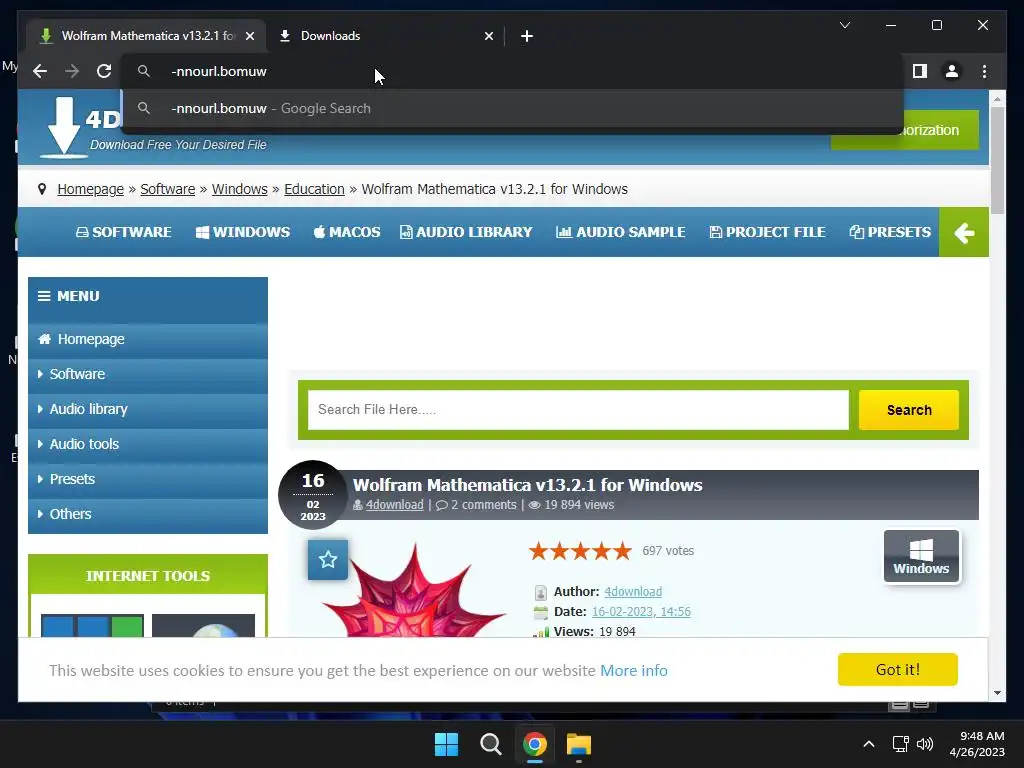The image size is (1024, 768).
Task: Click the Search File Here field
Action: tap(578, 410)
